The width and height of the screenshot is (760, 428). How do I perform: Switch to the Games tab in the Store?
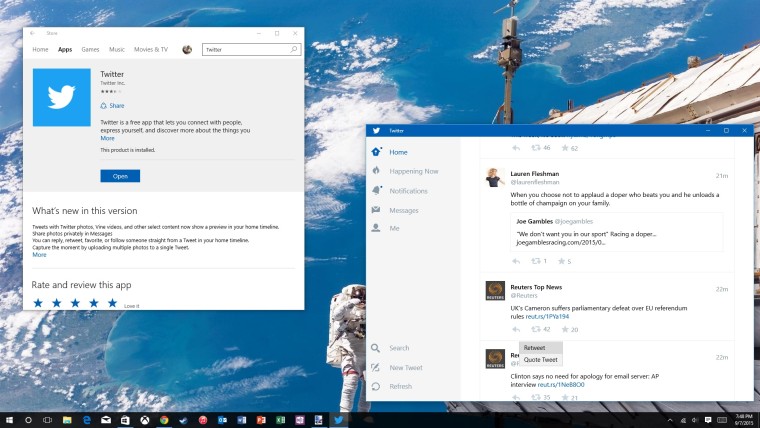pos(90,49)
